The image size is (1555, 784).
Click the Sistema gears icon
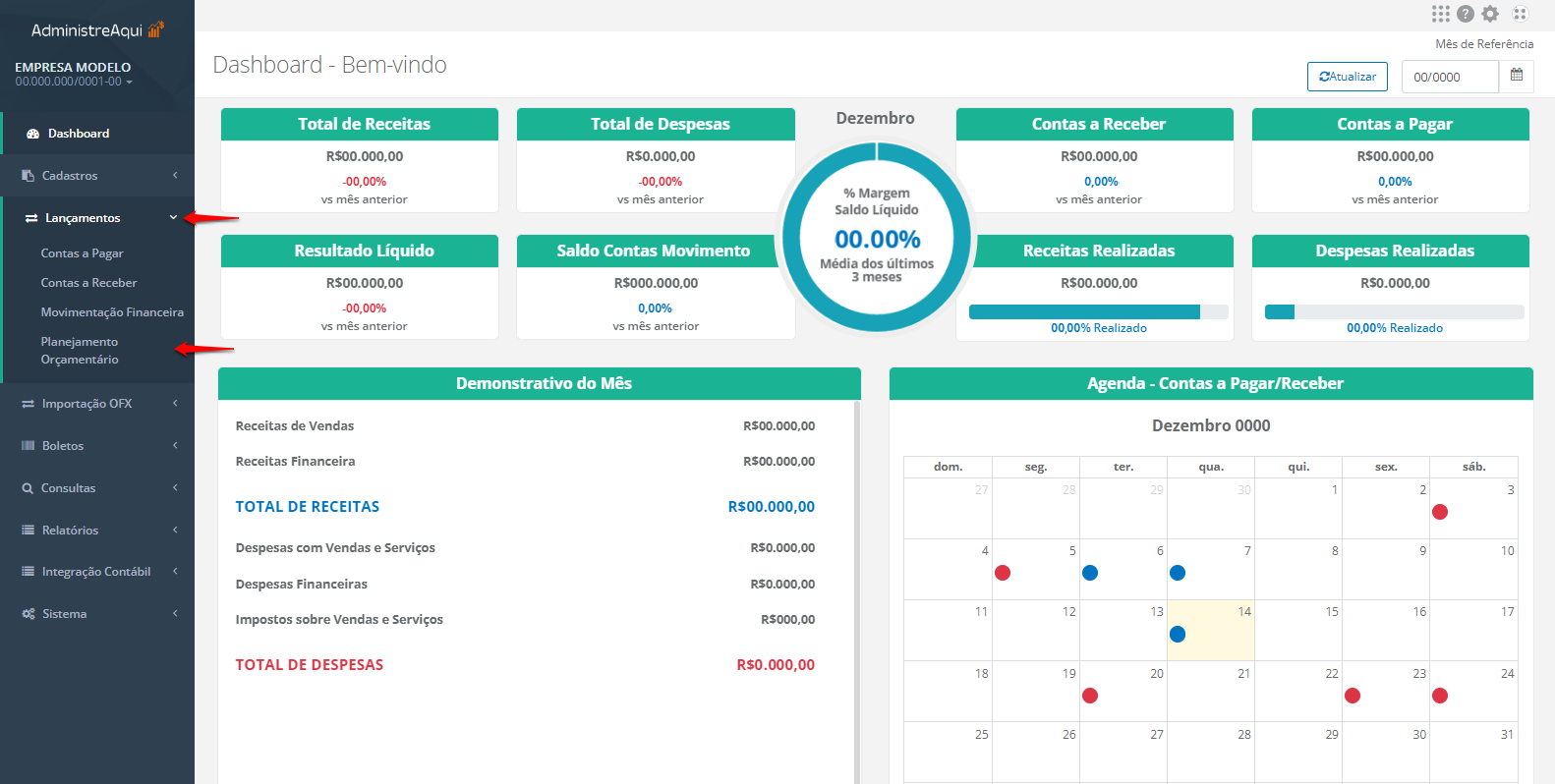tap(29, 614)
